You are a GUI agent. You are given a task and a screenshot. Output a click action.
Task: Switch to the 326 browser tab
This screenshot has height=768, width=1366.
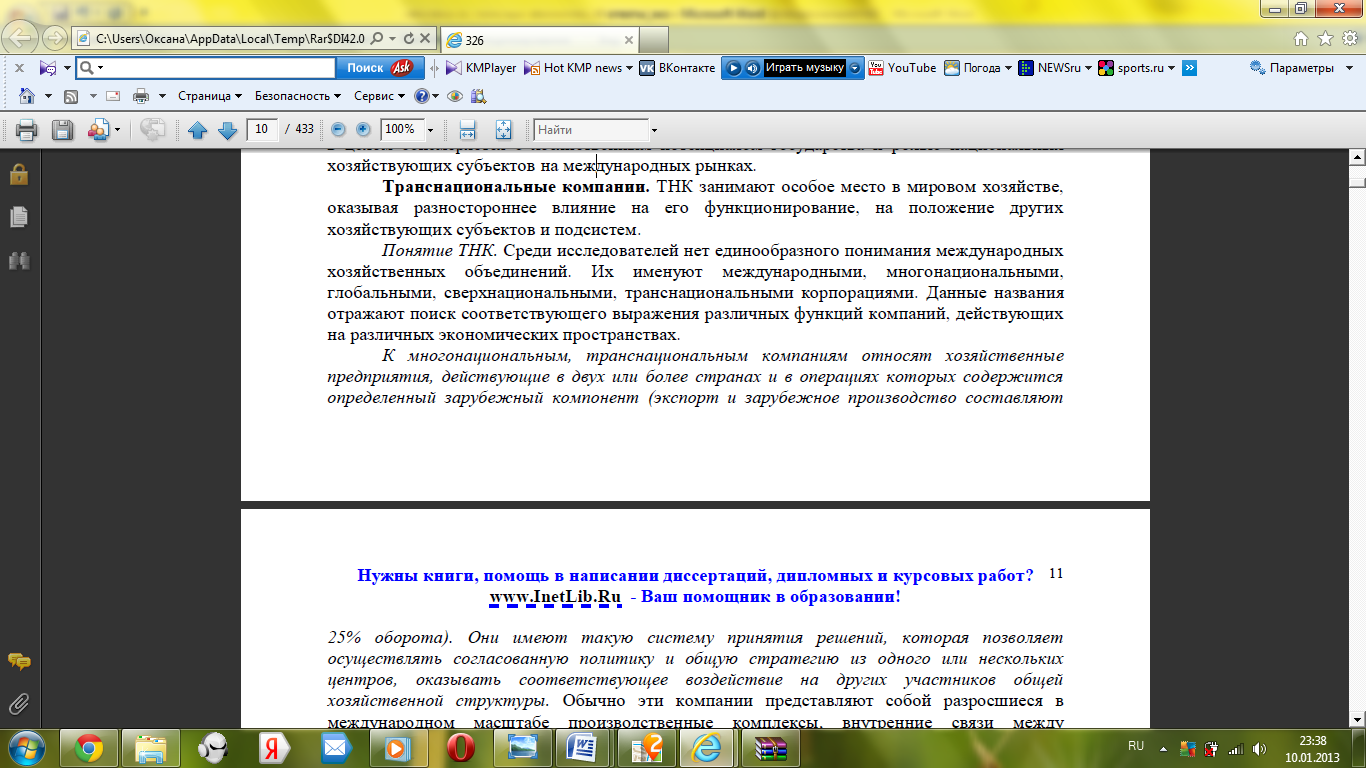point(540,40)
